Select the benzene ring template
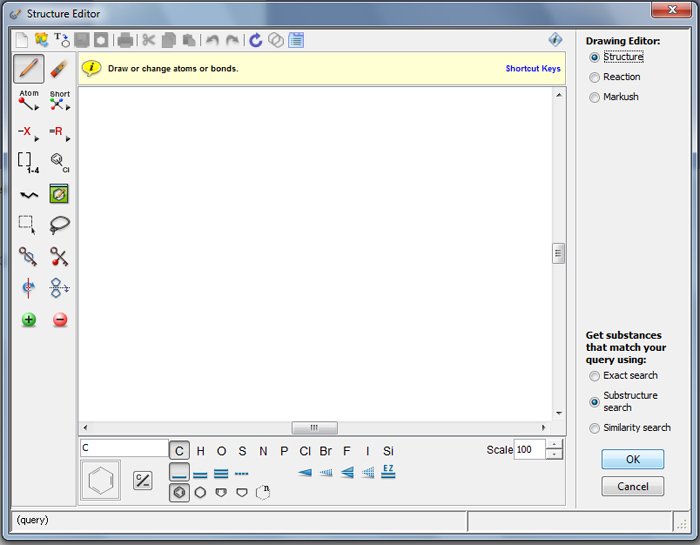Viewport: 700px width, 545px height. (x=179, y=493)
